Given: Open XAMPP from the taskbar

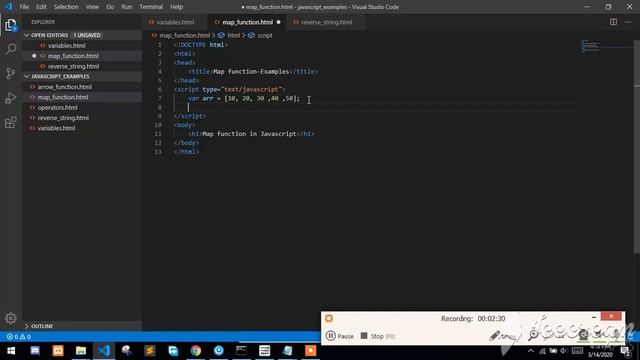Looking at the screenshot, I should point(58,351).
